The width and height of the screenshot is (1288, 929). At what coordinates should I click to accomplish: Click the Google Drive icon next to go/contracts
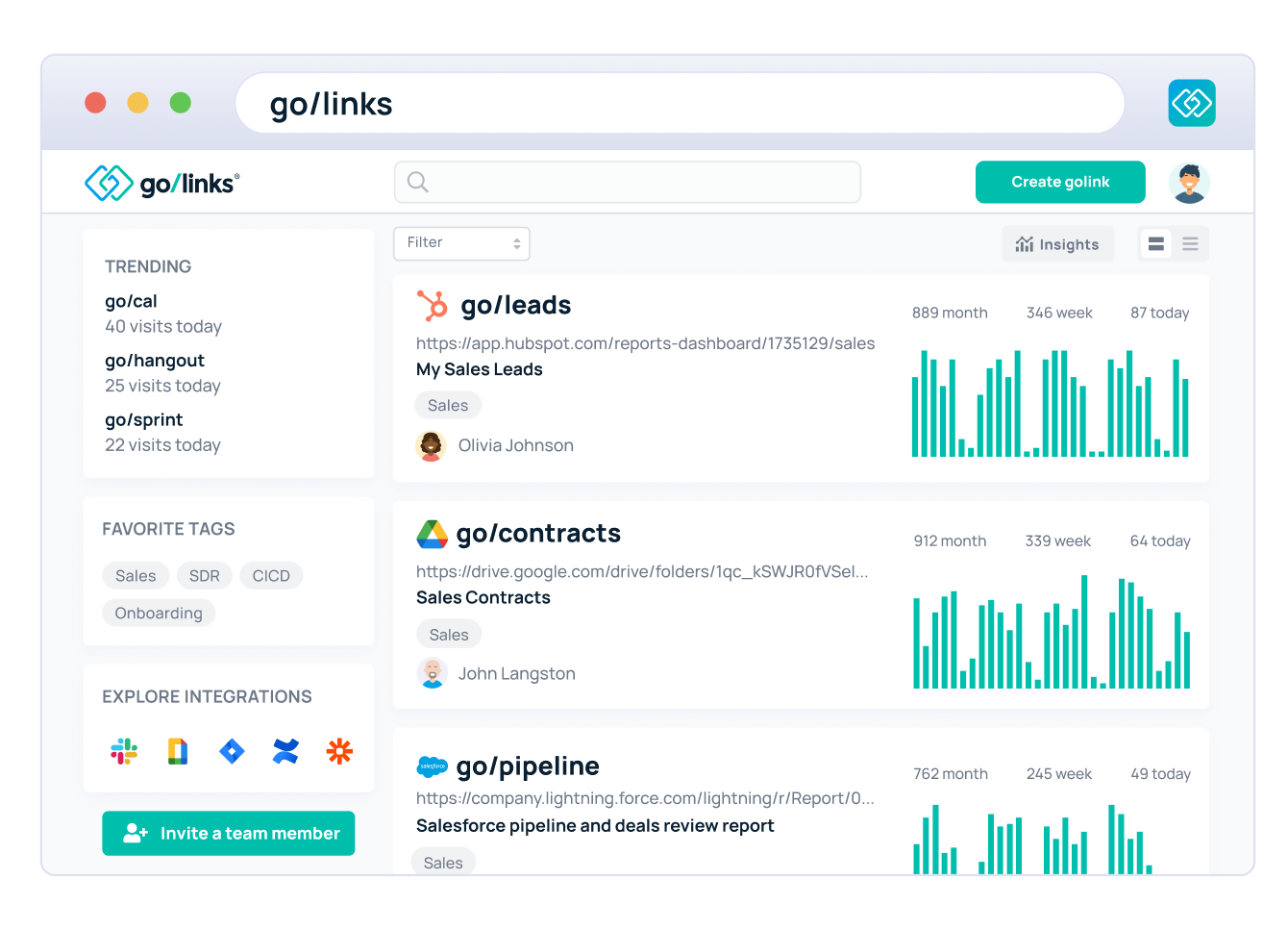coord(432,533)
